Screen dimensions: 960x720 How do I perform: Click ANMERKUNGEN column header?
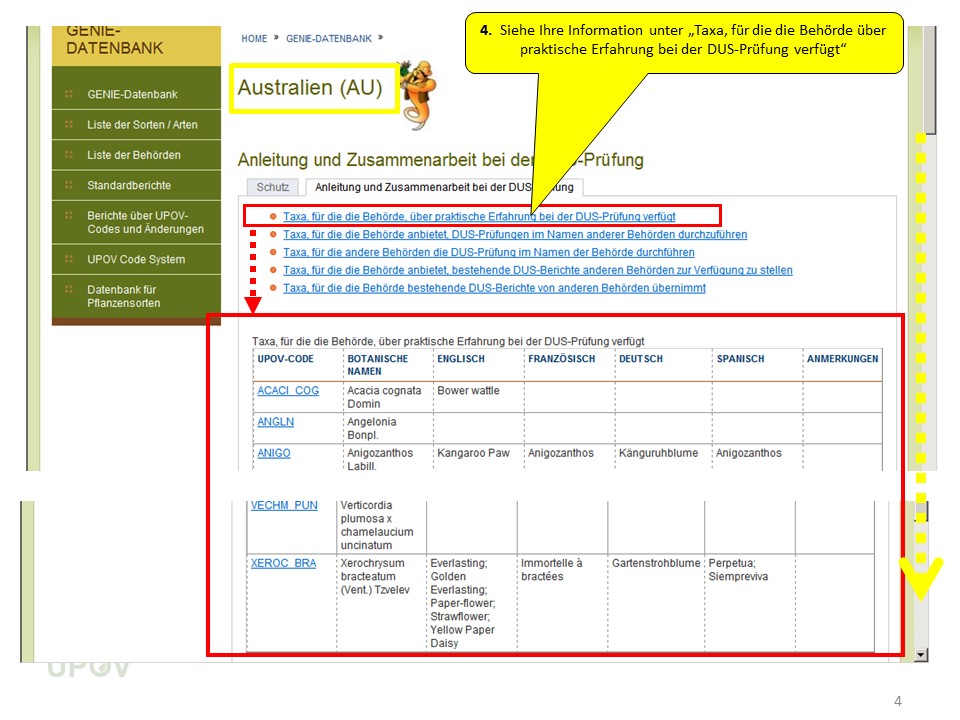click(x=842, y=359)
